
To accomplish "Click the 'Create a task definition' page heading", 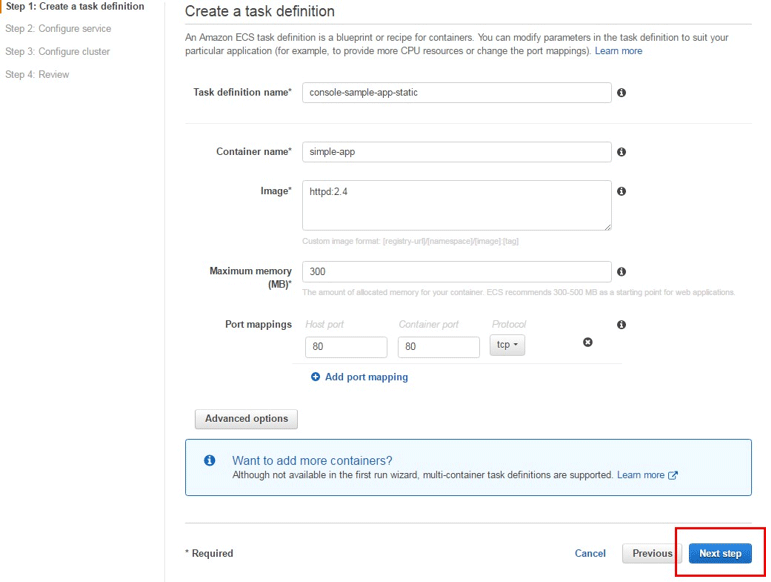I will [260, 11].
